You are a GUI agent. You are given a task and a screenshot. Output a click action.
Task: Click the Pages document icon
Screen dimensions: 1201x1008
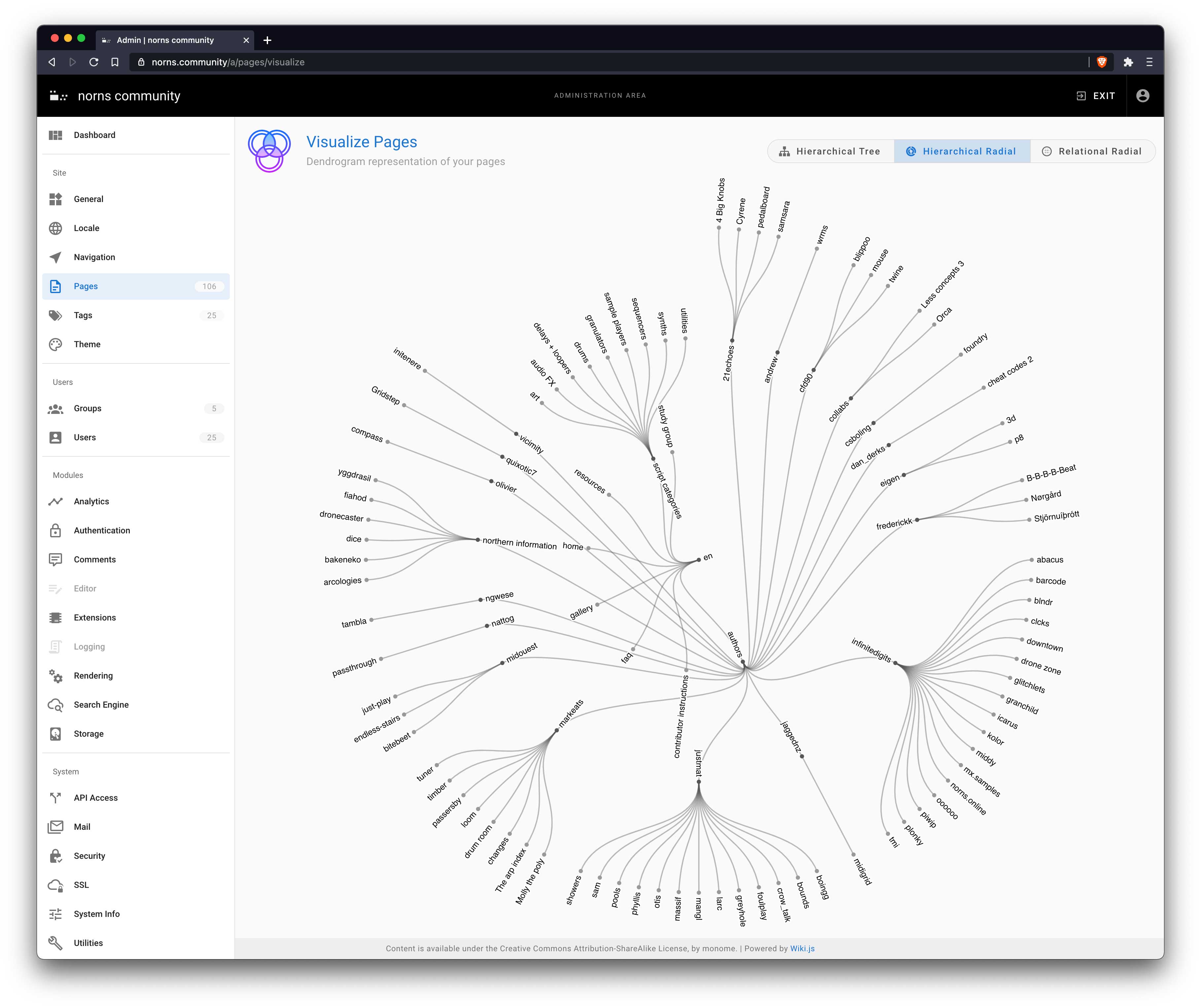point(55,286)
